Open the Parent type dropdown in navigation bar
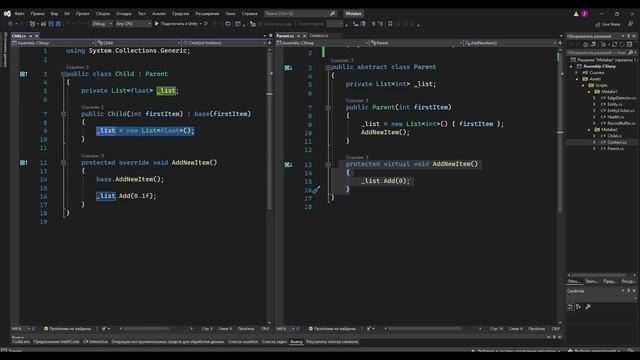 pos(416,43)
